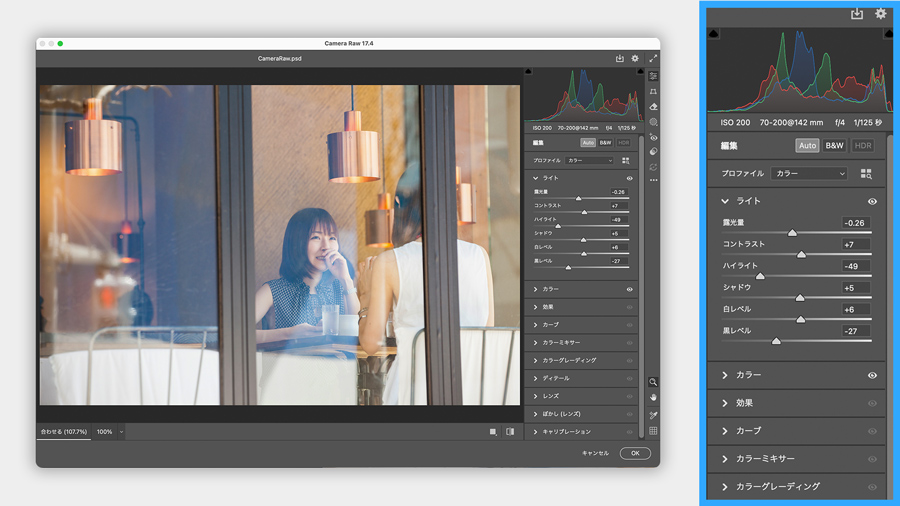The width and height of the screenshot is (900, 506).
Task: Click the save image icon in Camera Raw header
Action: click(x=619, y=59)
